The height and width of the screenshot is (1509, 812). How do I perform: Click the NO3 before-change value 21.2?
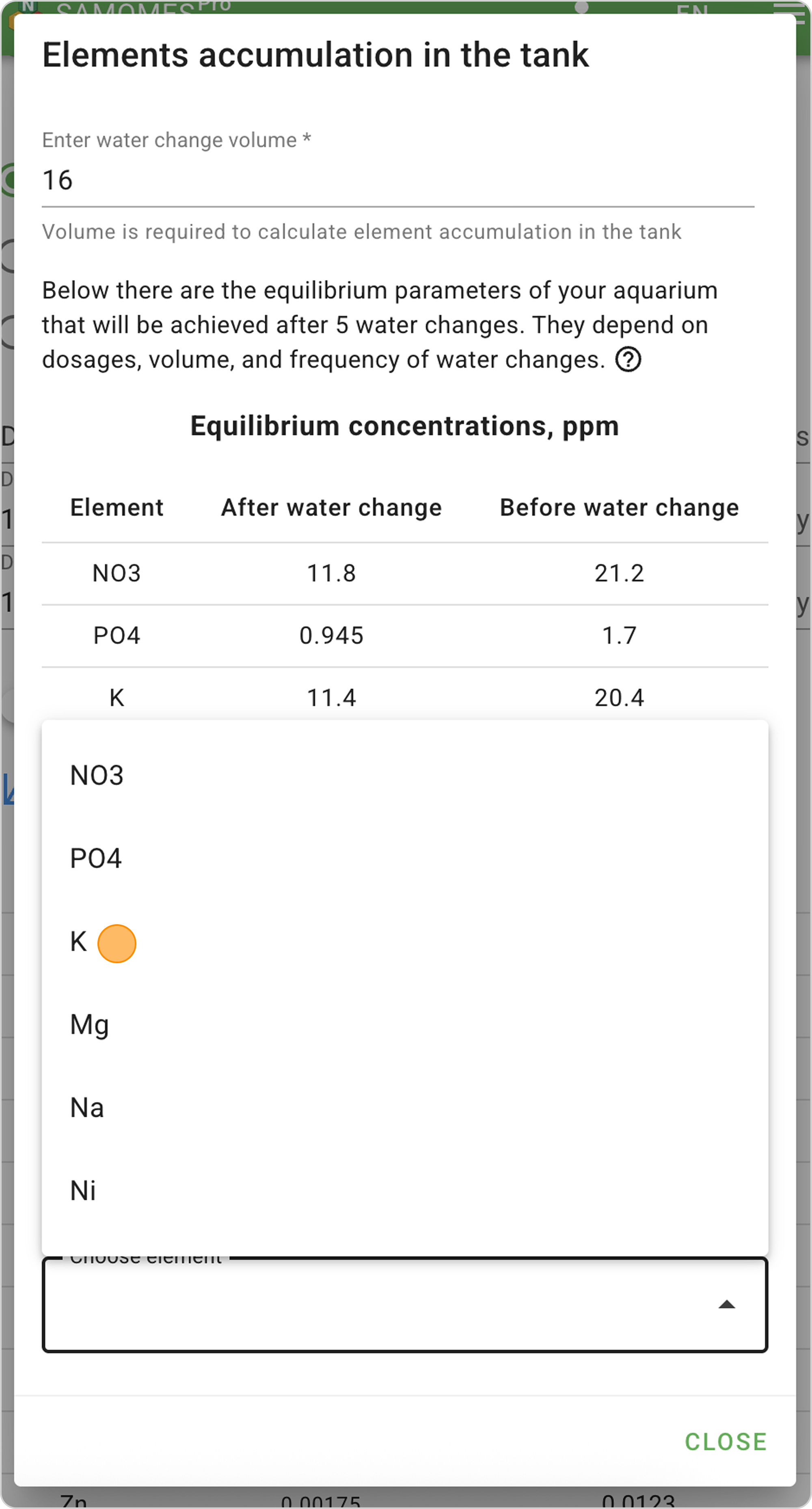point(619,573)
